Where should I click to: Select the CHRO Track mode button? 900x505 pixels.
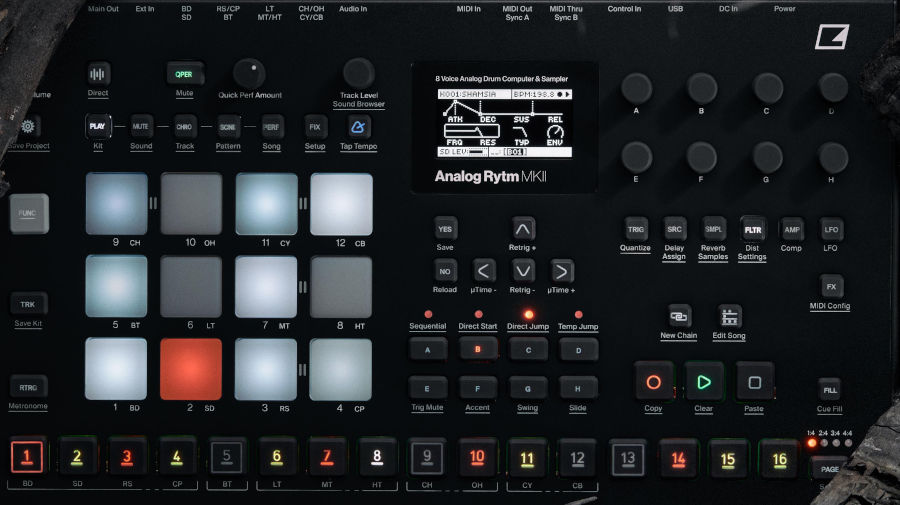click(184, 127)
